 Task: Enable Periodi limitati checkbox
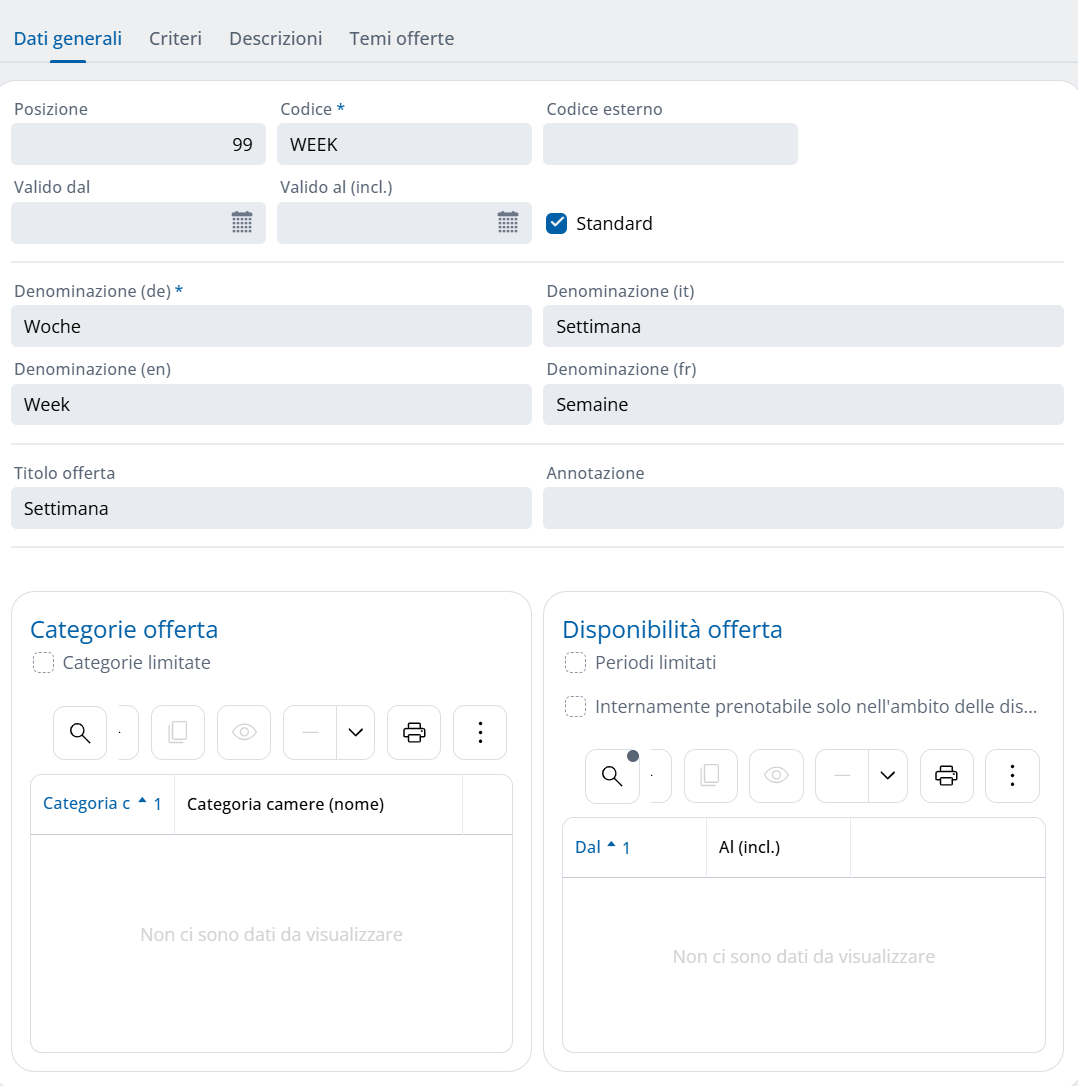575,663
